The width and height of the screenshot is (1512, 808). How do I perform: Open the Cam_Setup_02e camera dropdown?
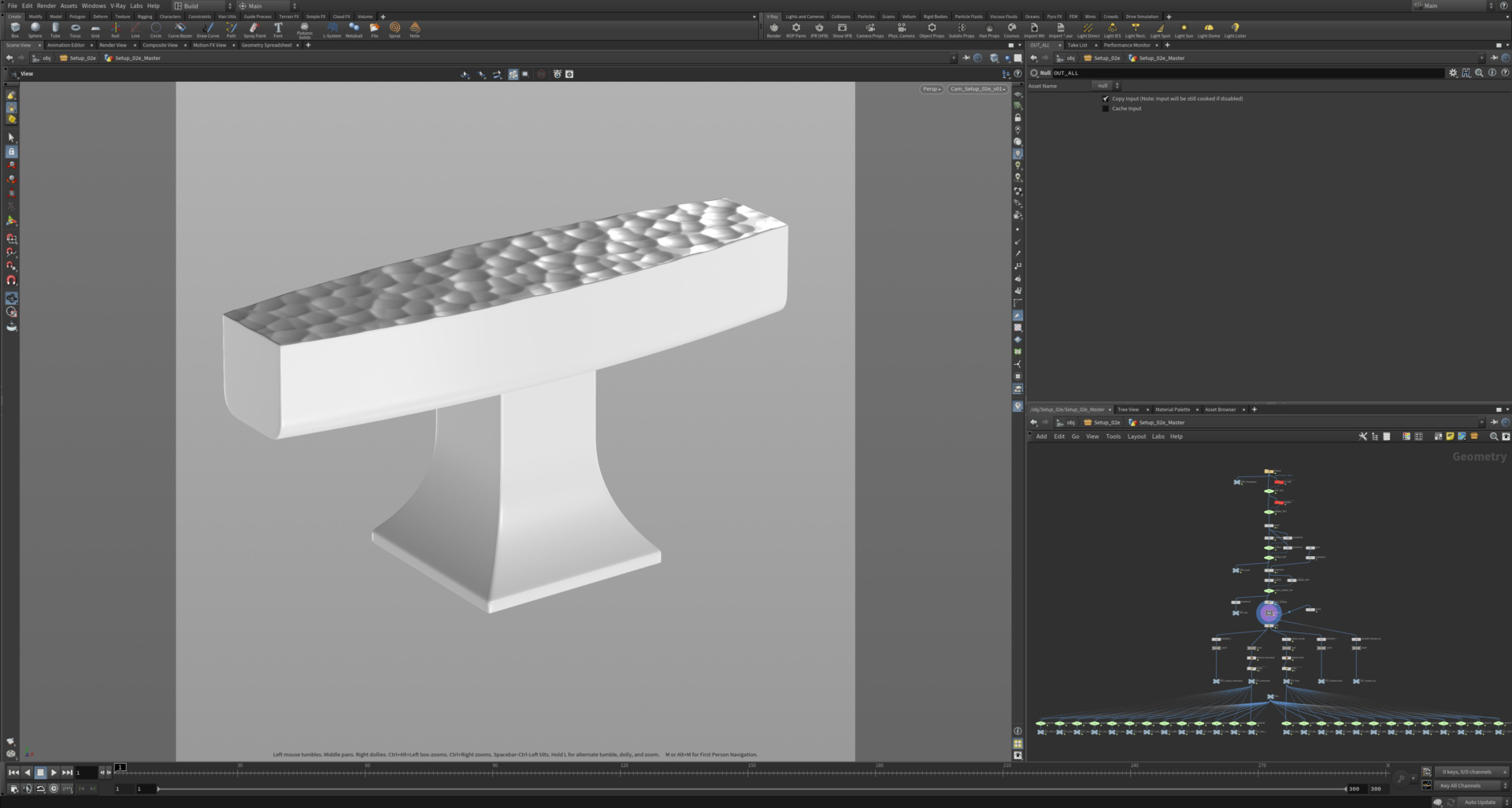[x=977, y=89]
